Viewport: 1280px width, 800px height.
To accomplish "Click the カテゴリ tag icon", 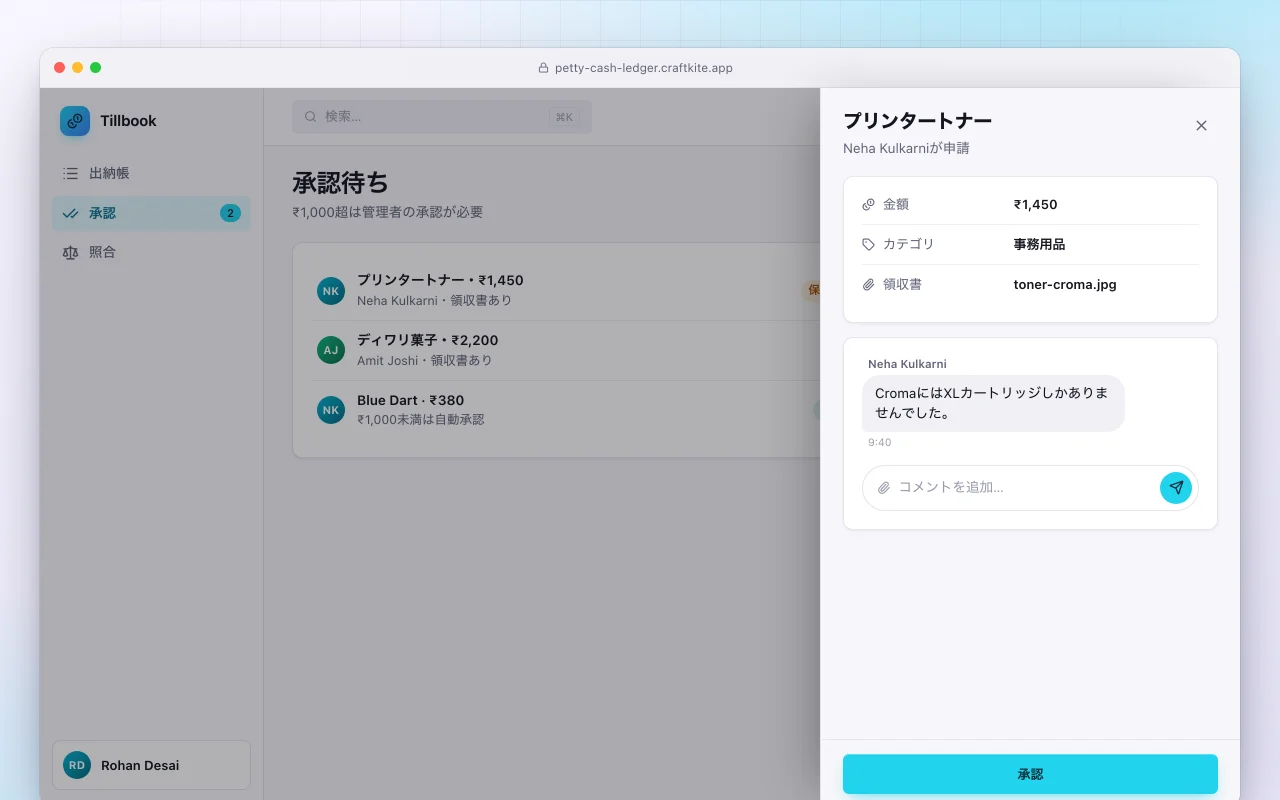I will click(x=868, y=244).
